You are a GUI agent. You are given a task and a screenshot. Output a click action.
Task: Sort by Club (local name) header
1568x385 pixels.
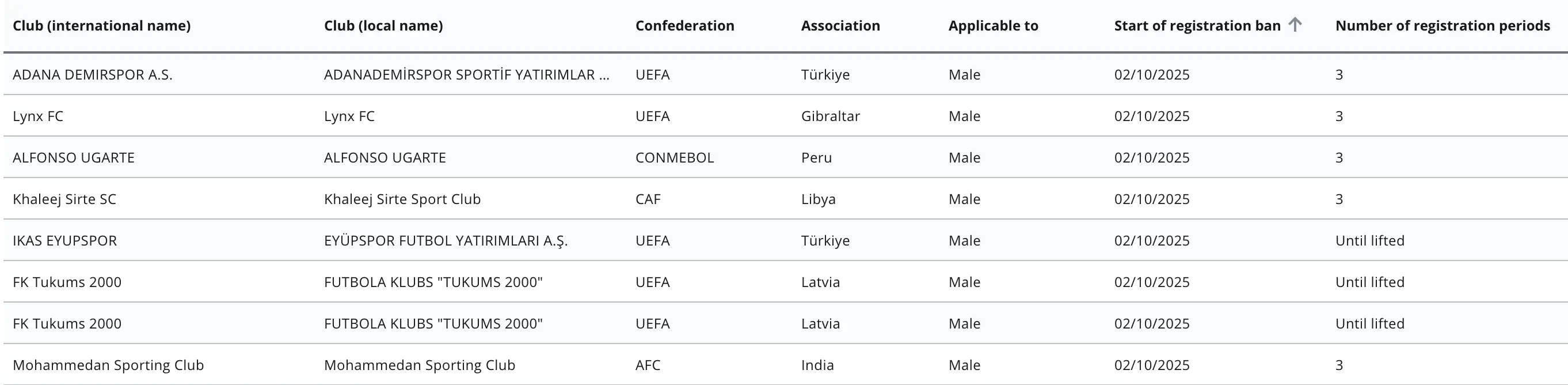[383, 25]
